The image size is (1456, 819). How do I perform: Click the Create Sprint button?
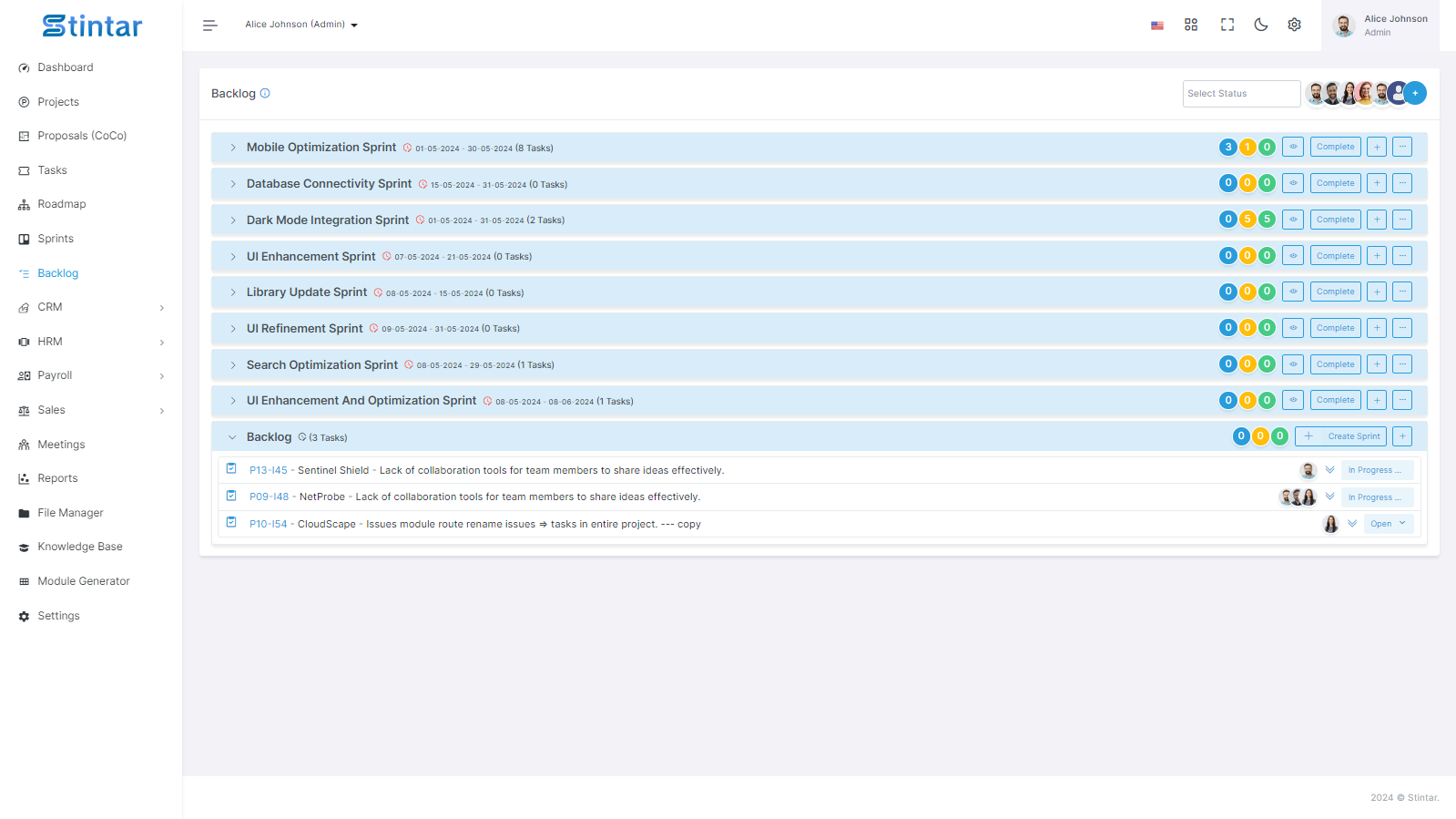point(1340,436)
